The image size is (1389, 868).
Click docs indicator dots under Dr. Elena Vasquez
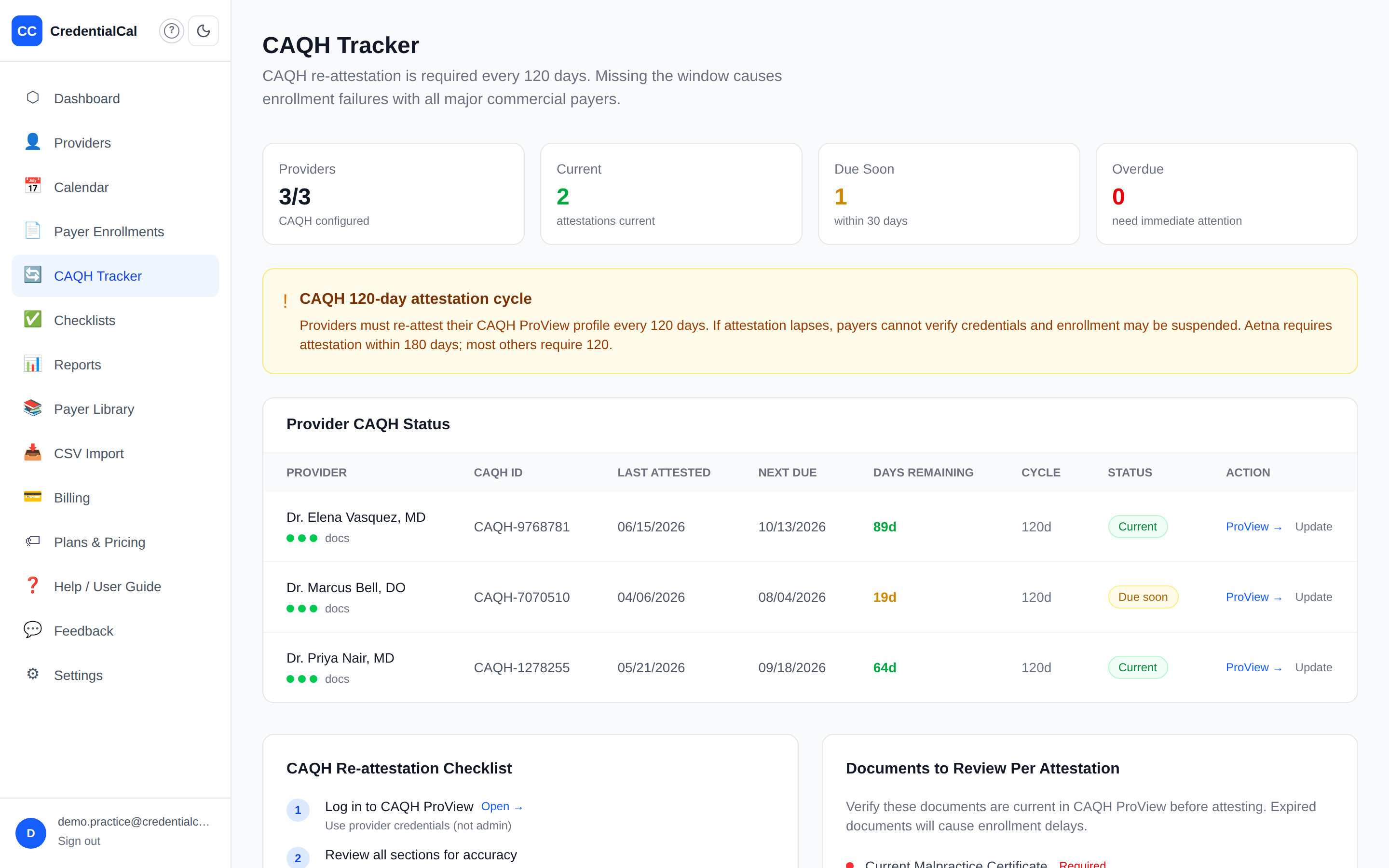pos(302,538)
